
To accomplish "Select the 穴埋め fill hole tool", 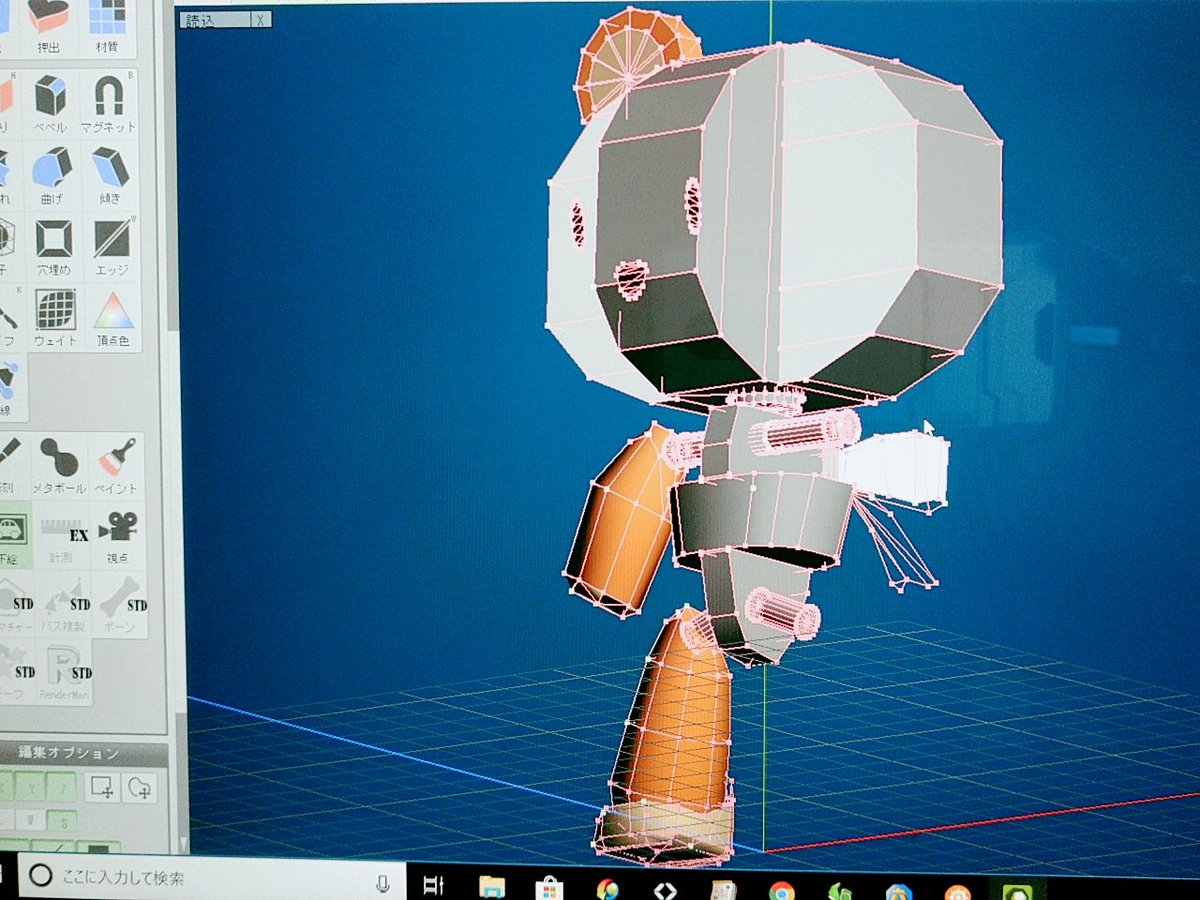I will [x=55, y=246].
